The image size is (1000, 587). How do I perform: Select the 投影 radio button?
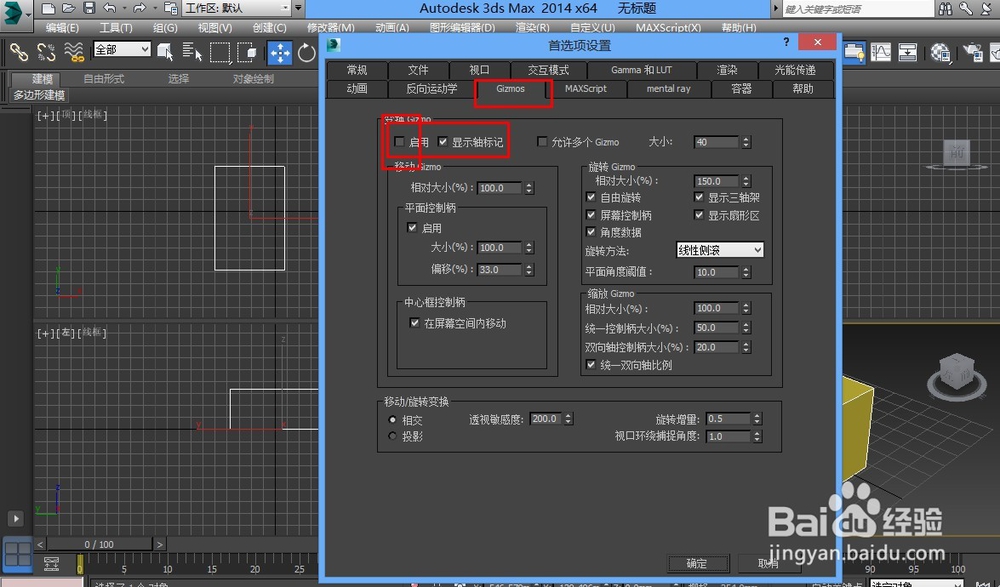[392, 436]
